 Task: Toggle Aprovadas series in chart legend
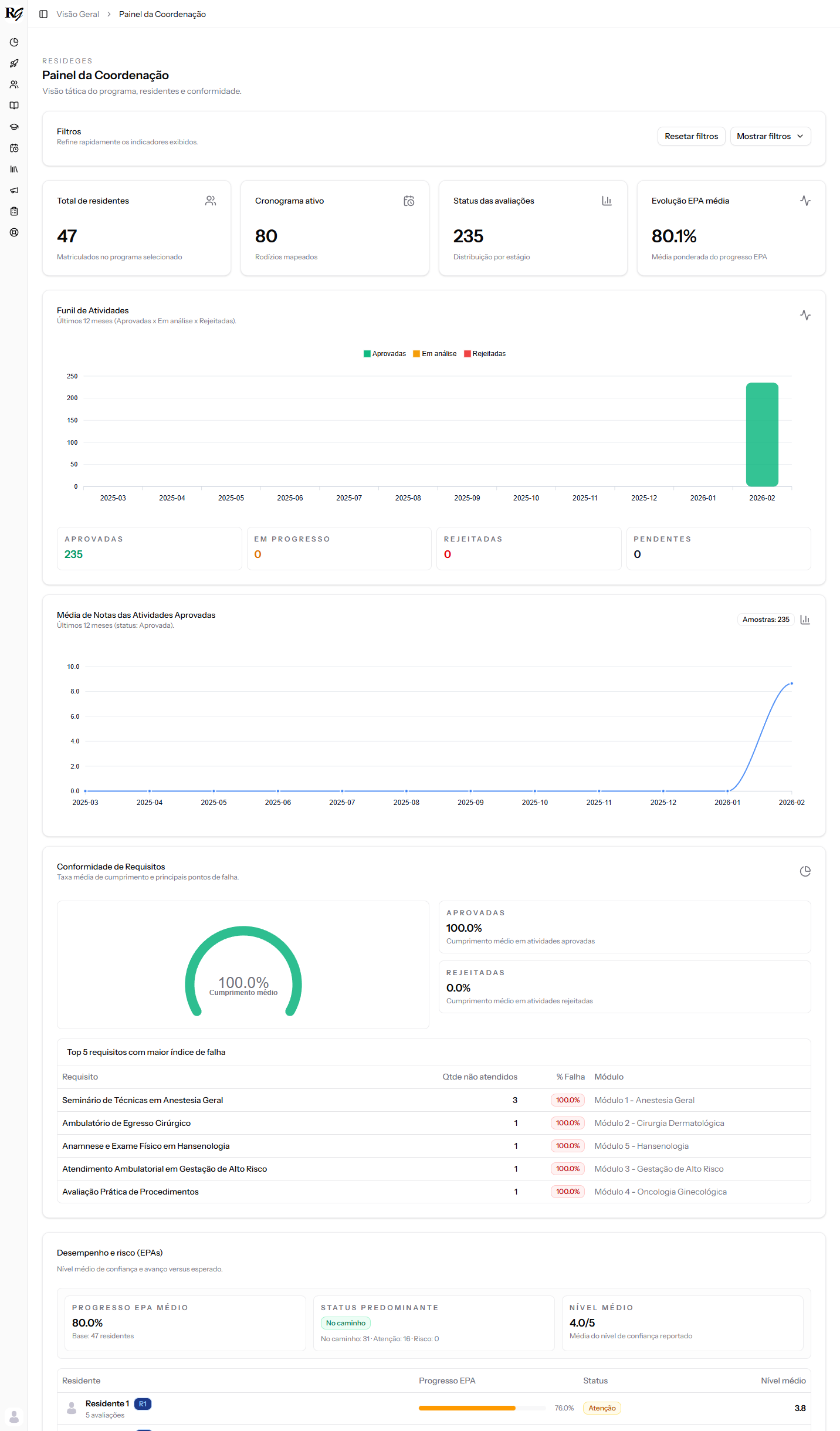tap(385, 354)
